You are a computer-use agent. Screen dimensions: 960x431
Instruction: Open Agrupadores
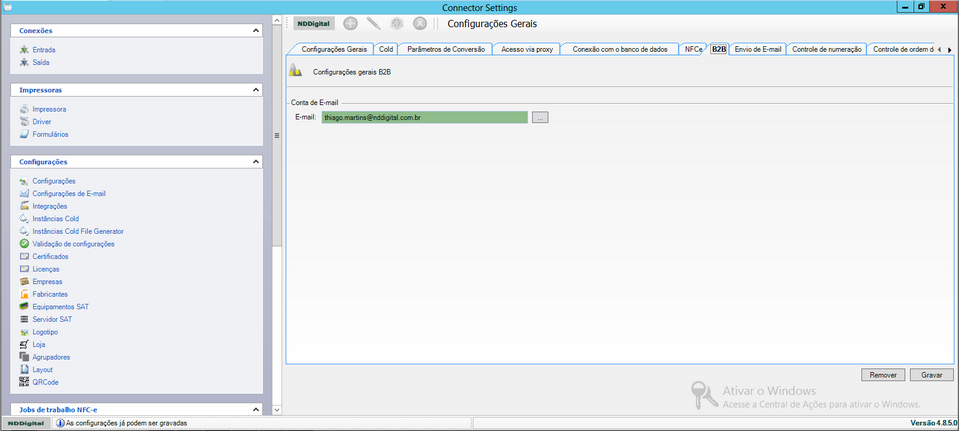click(51, 357)
